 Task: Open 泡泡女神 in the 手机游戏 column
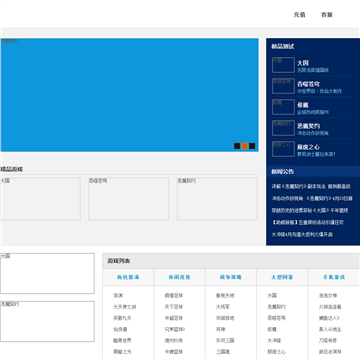(328, 295)
